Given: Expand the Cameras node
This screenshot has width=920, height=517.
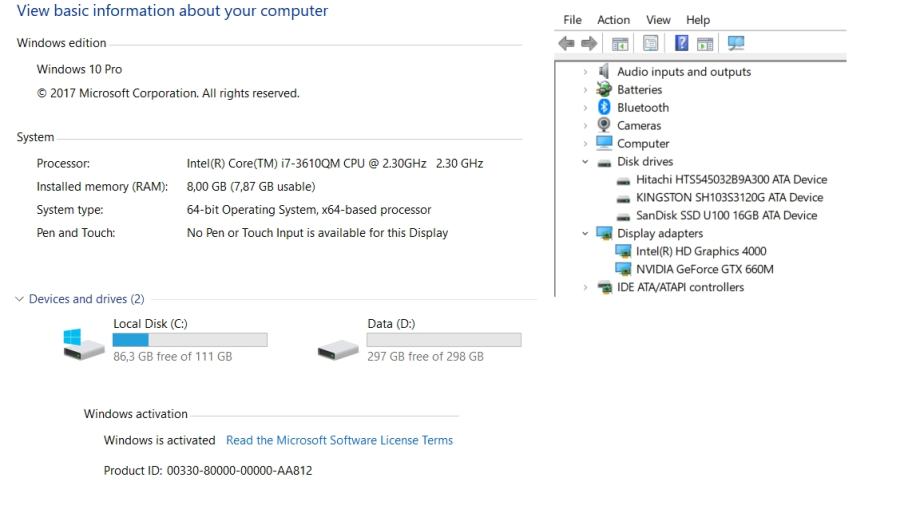Looking at the screenshot, I should coord(585,126).
